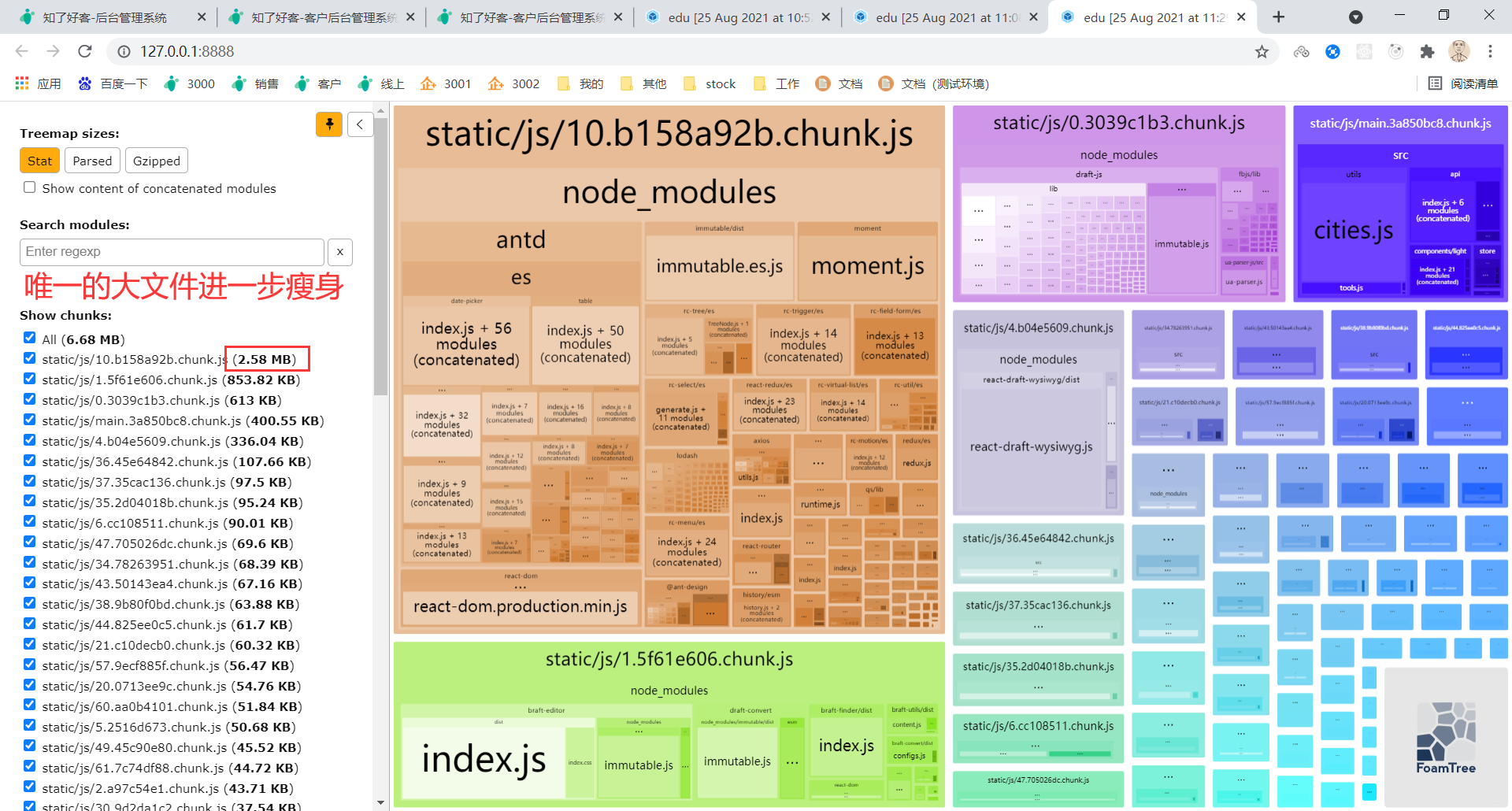The height and width of the screenshot is (811, 1512).
Task: Open the 百度一下 bookmark
Action: point(113,83)
